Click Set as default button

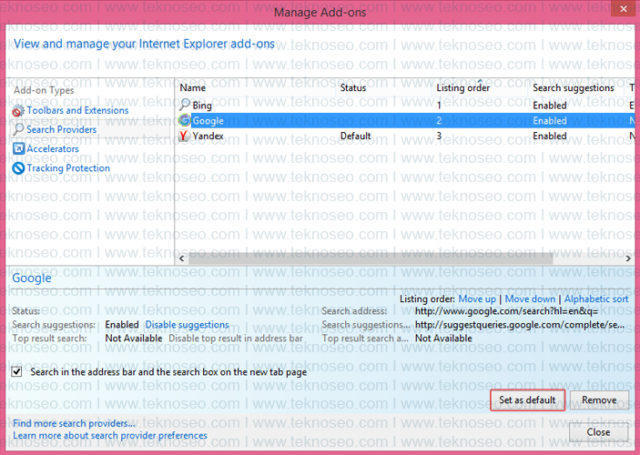527,400
